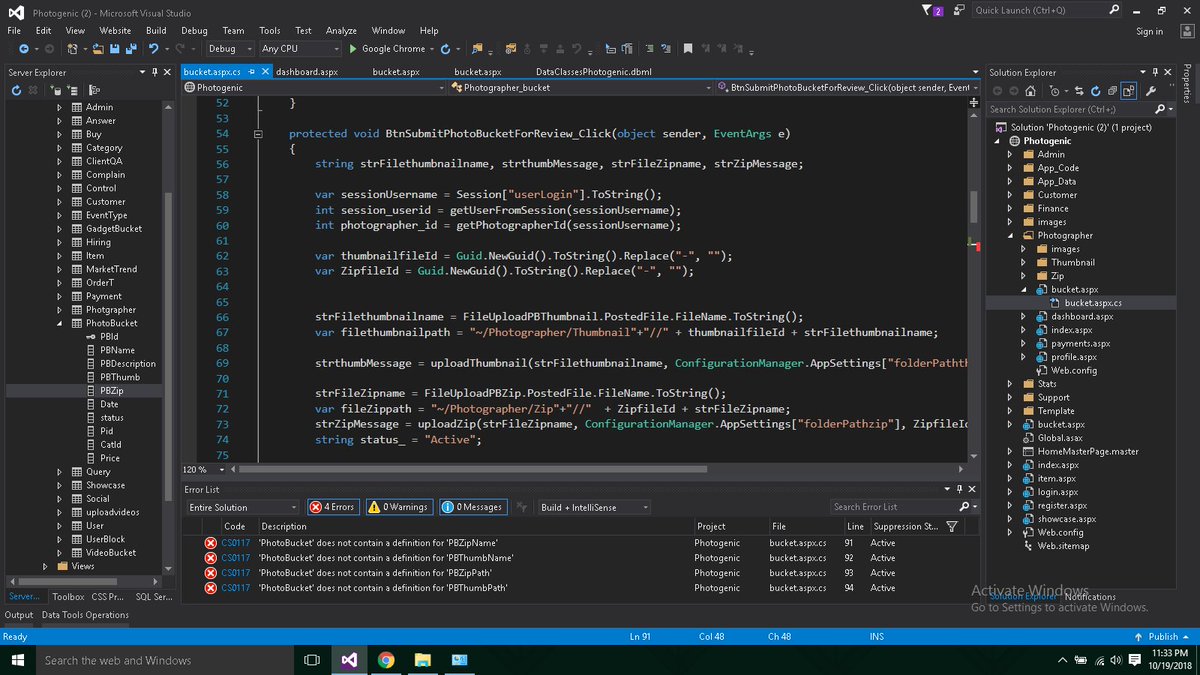Screen dimensions: 1200x675
Task: Open the Analyze menu
Action: [341, 31]
